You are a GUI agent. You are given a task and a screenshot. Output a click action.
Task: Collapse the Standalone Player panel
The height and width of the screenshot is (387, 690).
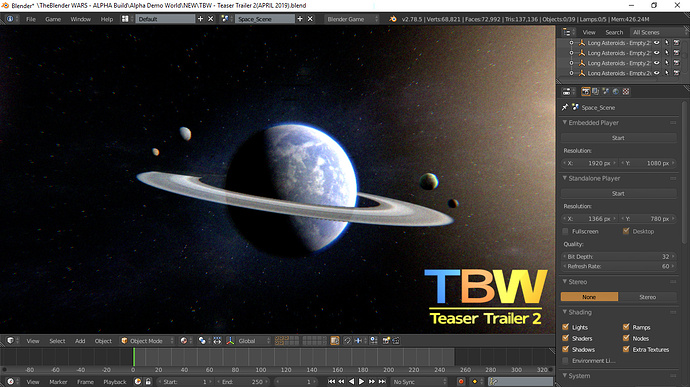point(565,178)
